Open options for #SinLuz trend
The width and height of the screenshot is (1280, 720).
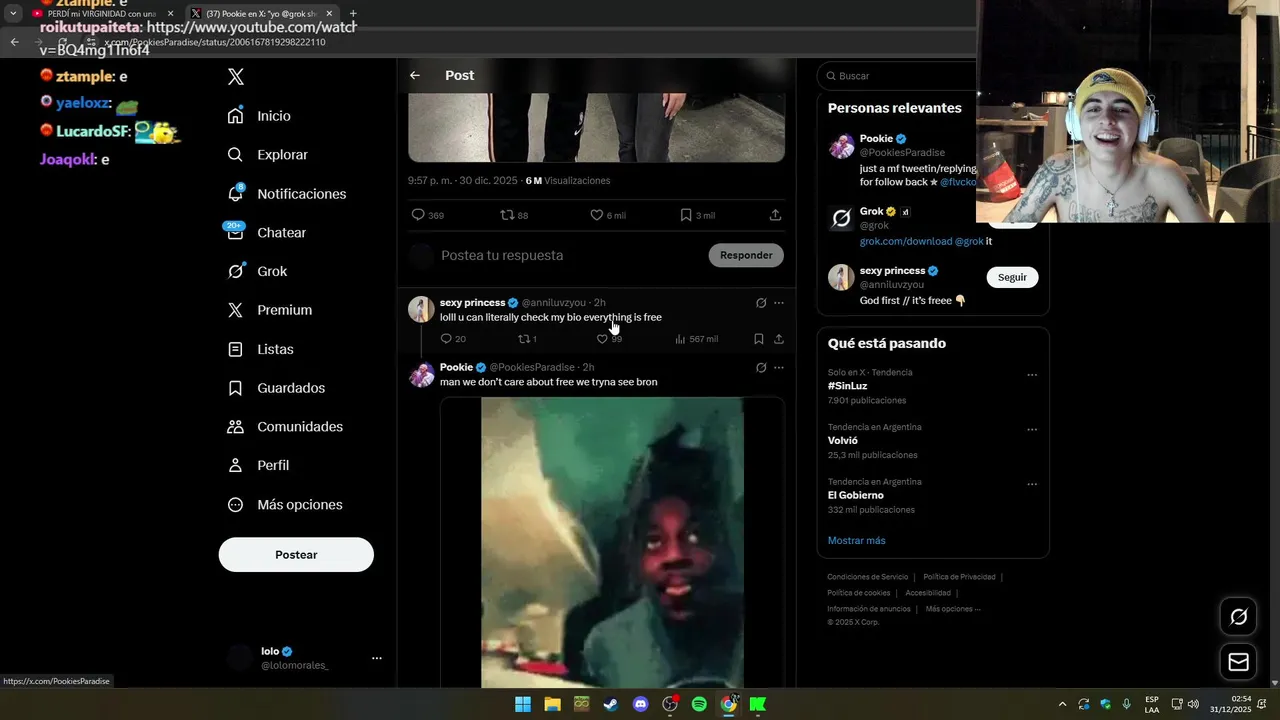[1032, 376]
